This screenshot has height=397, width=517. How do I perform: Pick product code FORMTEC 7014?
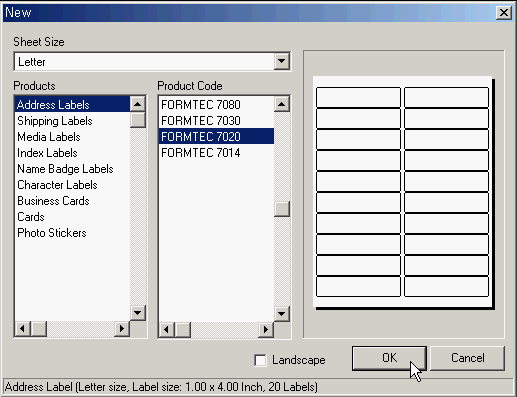[x=216, y=153]
